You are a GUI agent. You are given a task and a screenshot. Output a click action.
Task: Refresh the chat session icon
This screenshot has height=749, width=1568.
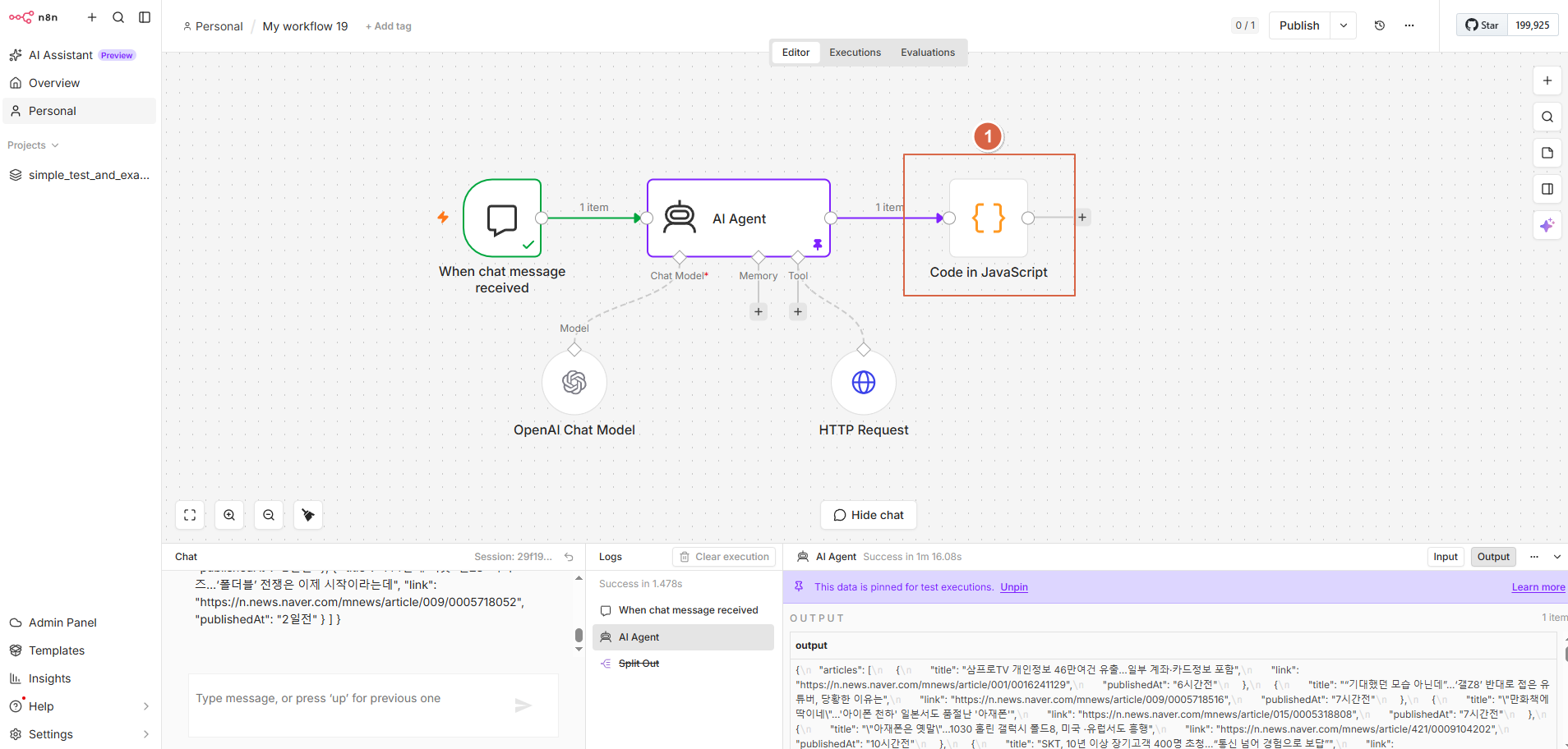569,557
